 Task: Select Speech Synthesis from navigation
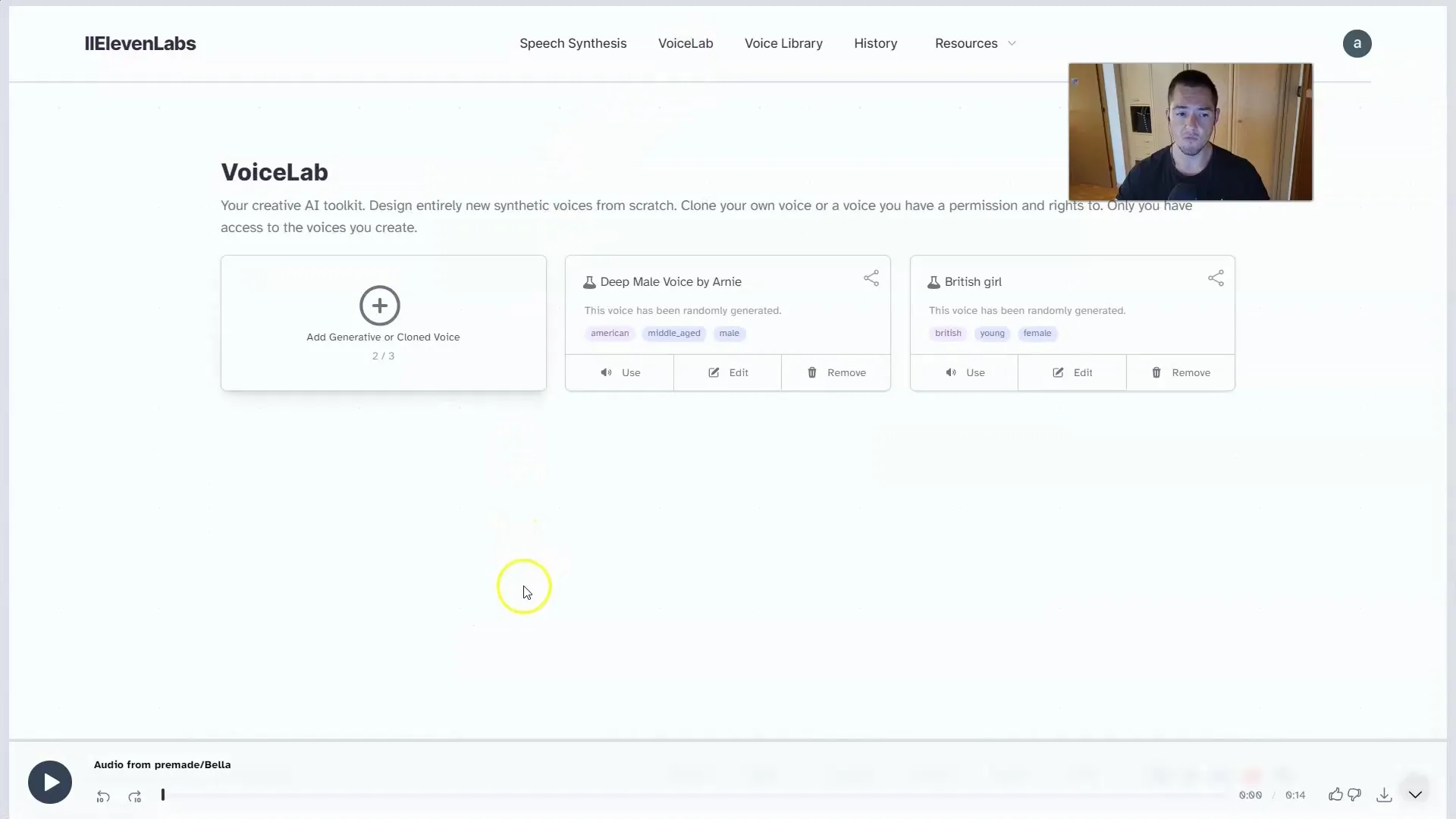pos(573,43)
